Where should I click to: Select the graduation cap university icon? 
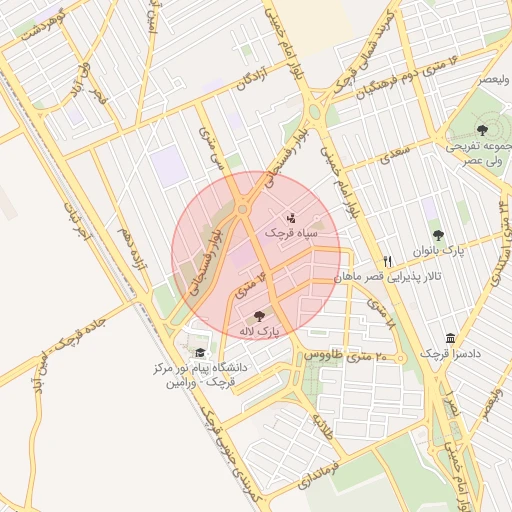(x=200, y=352)
